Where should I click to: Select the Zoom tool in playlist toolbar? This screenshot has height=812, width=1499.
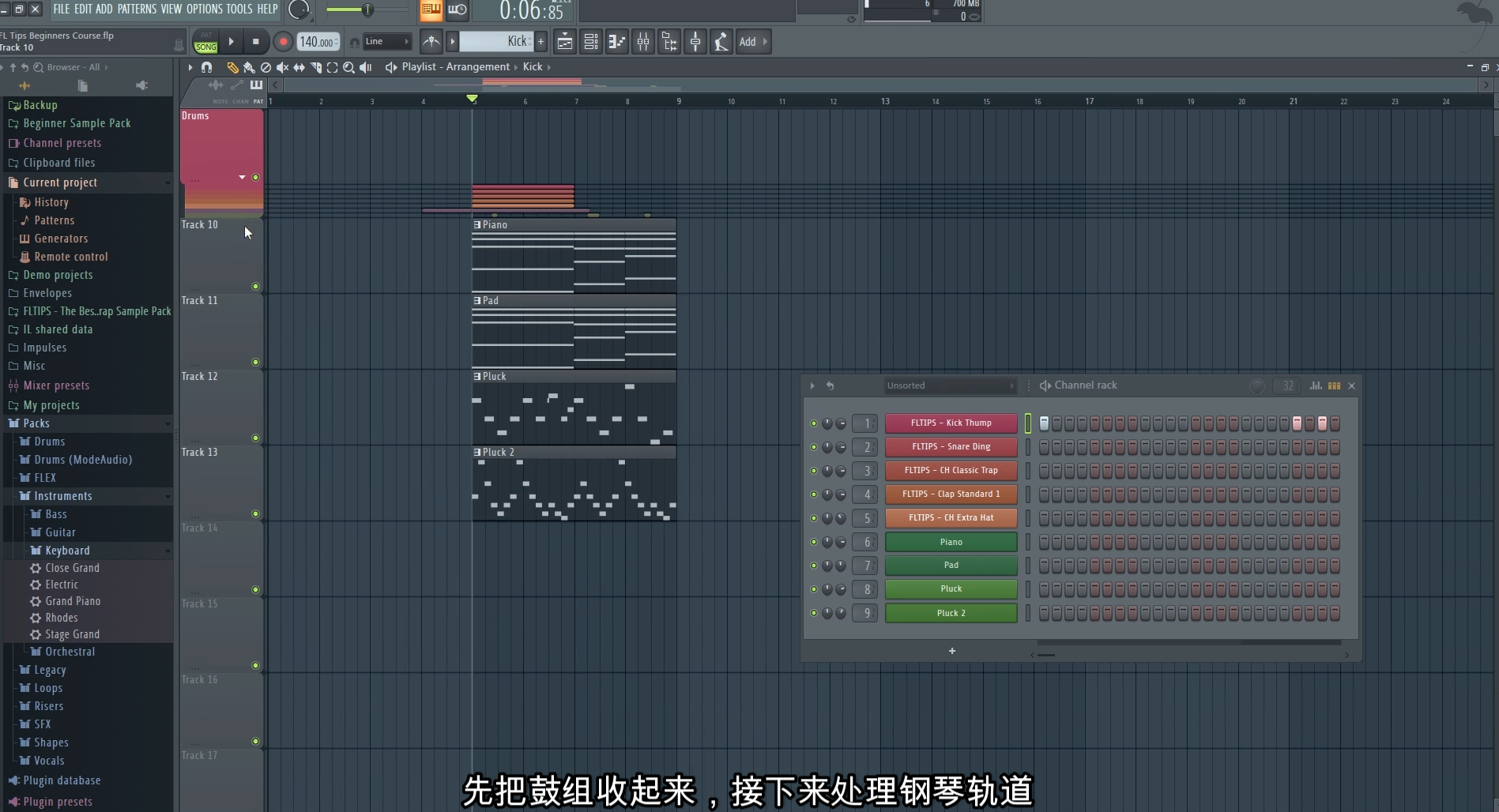point(348,67)
